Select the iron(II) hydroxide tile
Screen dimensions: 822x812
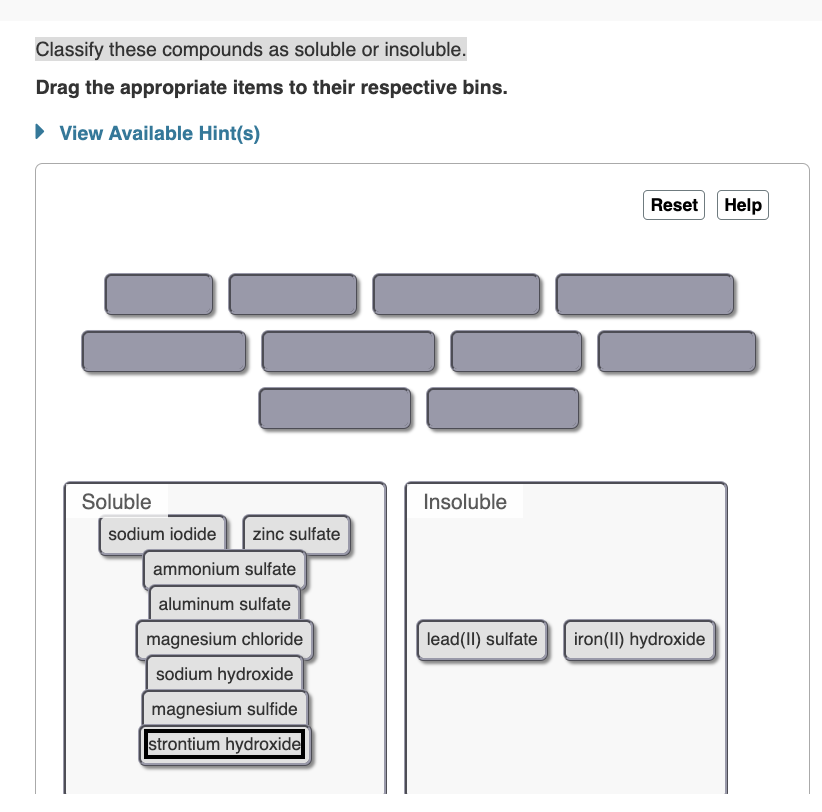coord(639,639)
